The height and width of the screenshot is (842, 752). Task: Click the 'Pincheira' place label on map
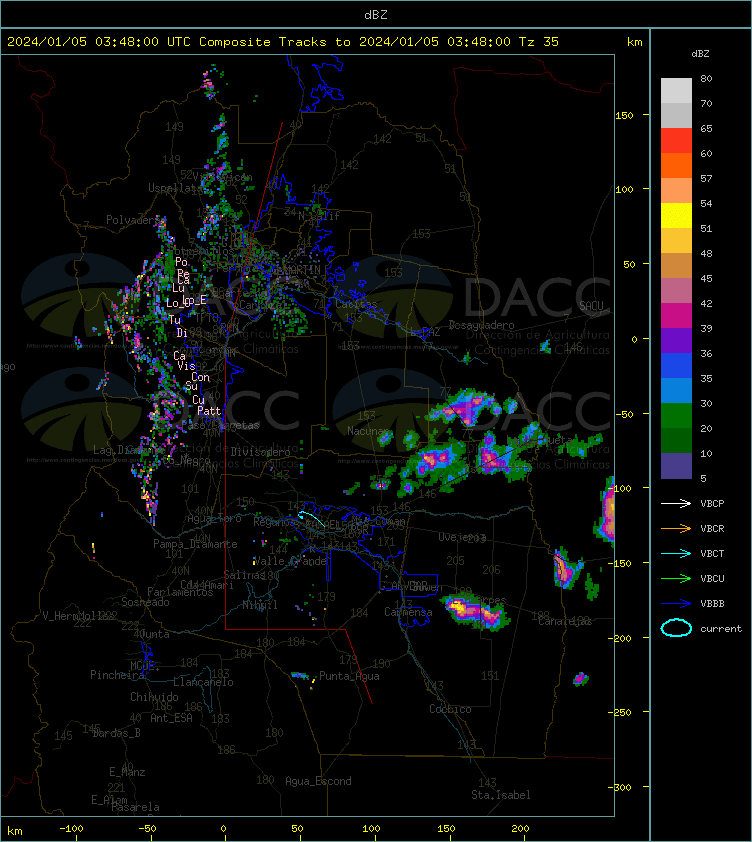click(x=117, y=675)
